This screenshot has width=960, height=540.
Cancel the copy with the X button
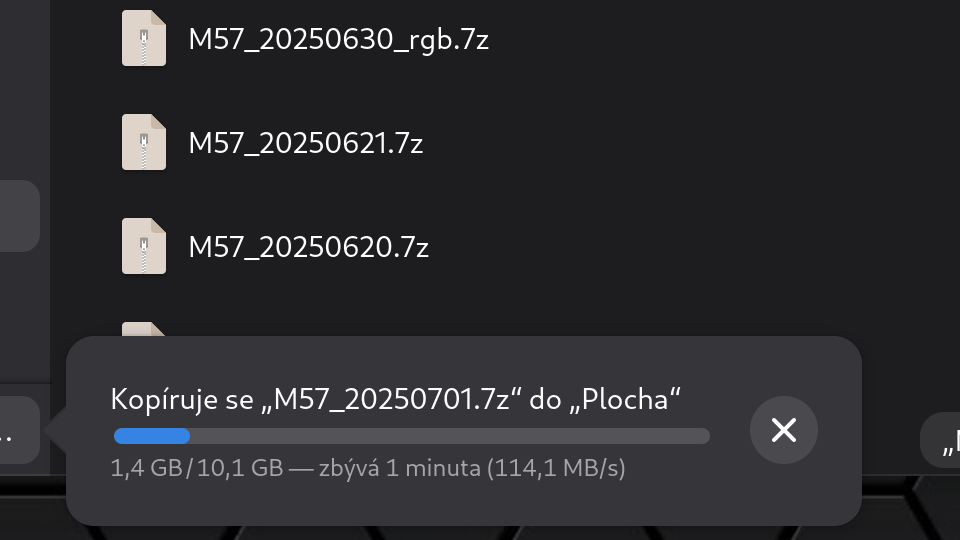[x=784, y=430]
